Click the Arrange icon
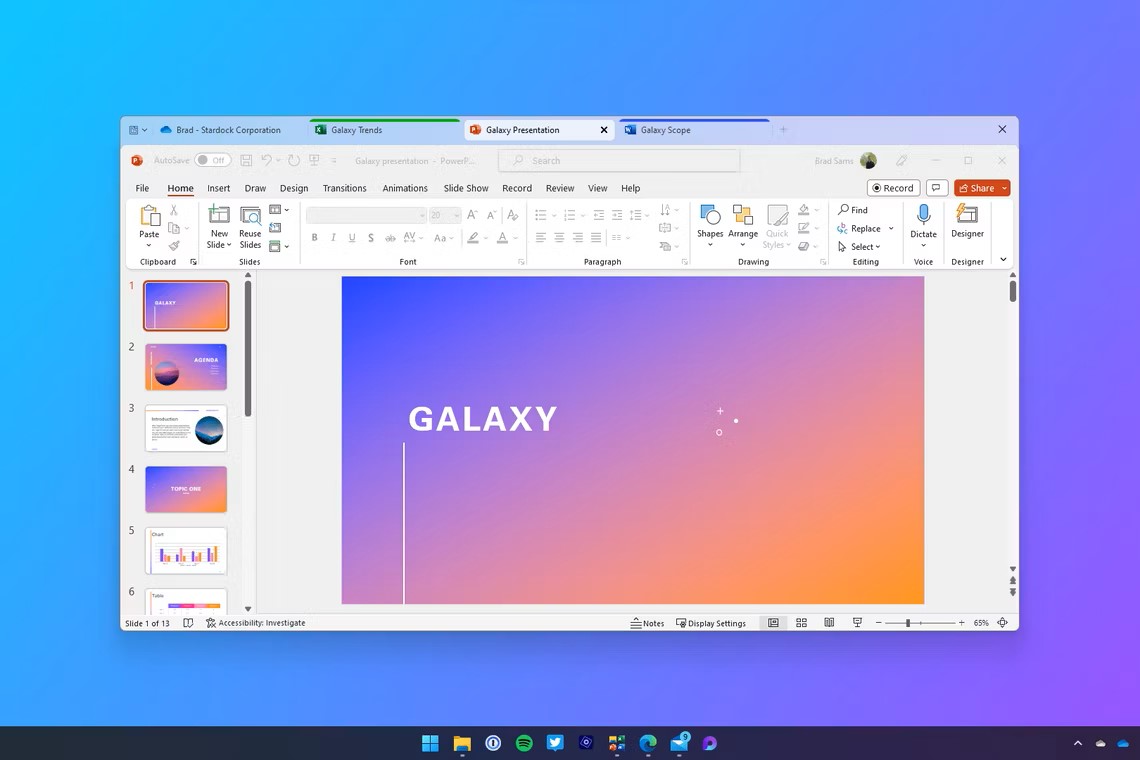This screenshot has width=1140, height=760. [743, 215]
